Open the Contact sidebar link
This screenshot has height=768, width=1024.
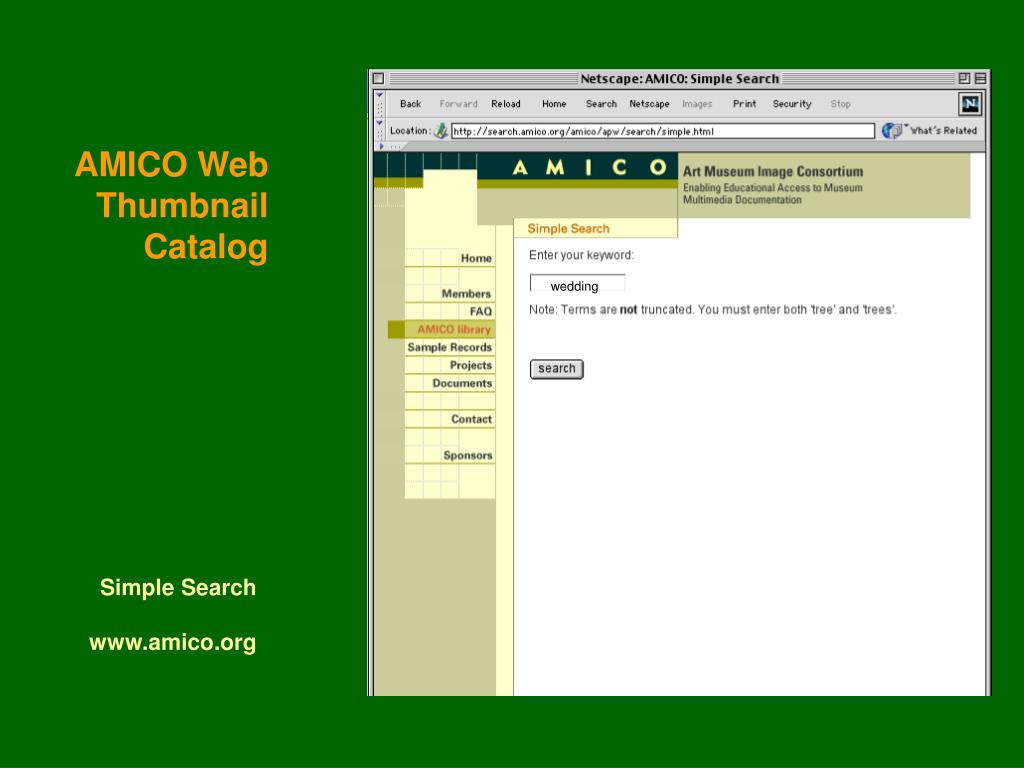(471, 419)
